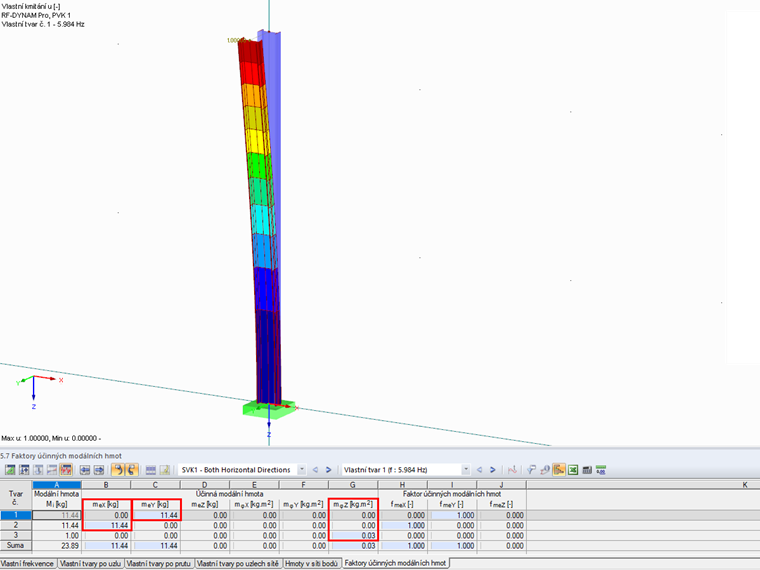Click column B header
The height and width of the screenshot is (570, 760).
(x=106, y=485)
